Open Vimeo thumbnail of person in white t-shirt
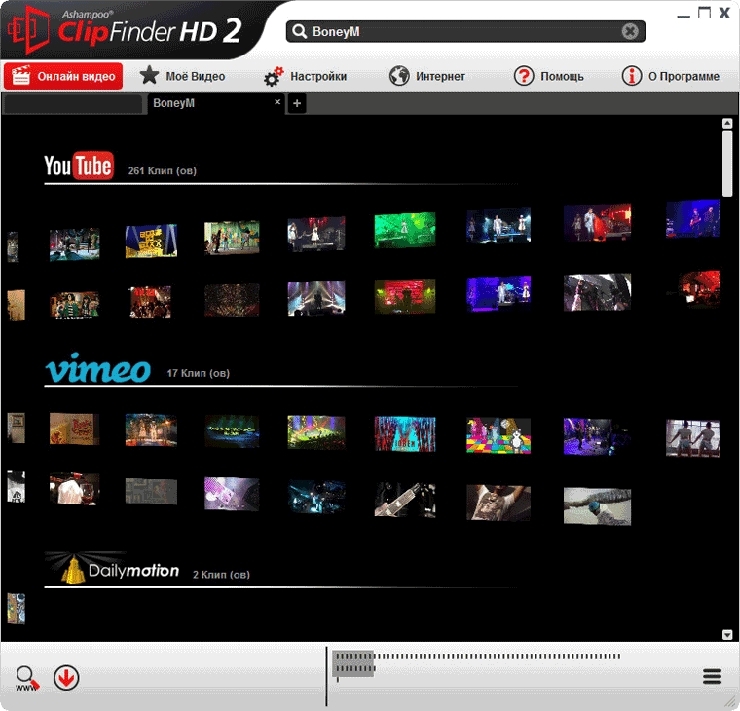The width and height of the screenshot is (740, 711). point(498,503)
